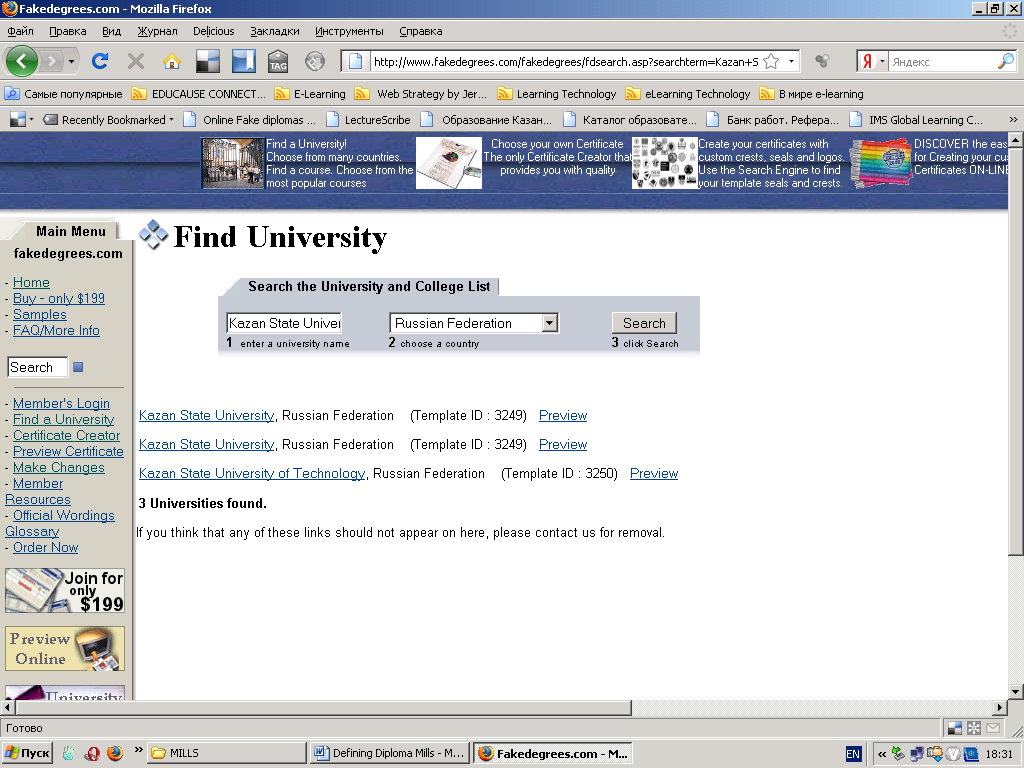This screenshot has height=768, width=1024.
Task: Open the Справка menu
Action: (x=421, y=31)
